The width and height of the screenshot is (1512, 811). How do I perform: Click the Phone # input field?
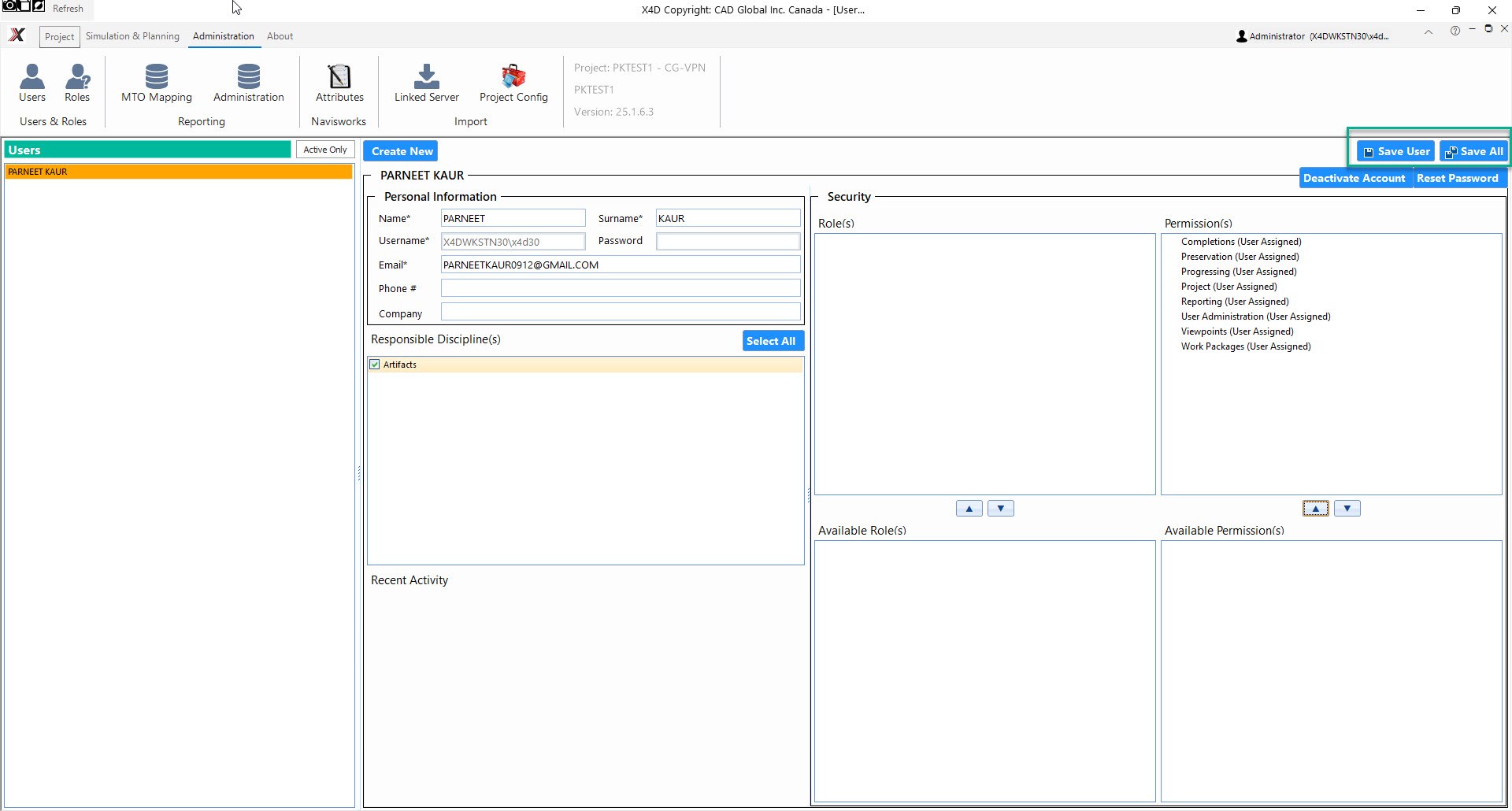(621, 288)
